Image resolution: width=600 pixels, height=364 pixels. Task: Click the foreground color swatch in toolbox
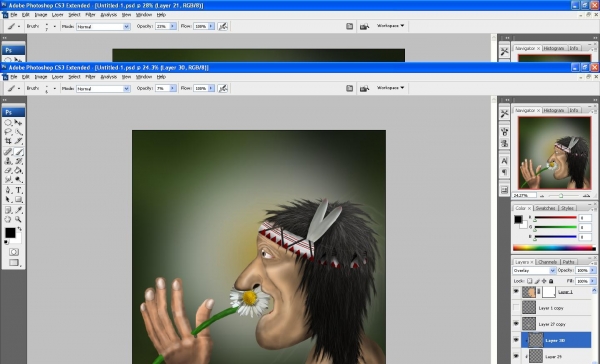pyautogui.click(x=10, y=233)
